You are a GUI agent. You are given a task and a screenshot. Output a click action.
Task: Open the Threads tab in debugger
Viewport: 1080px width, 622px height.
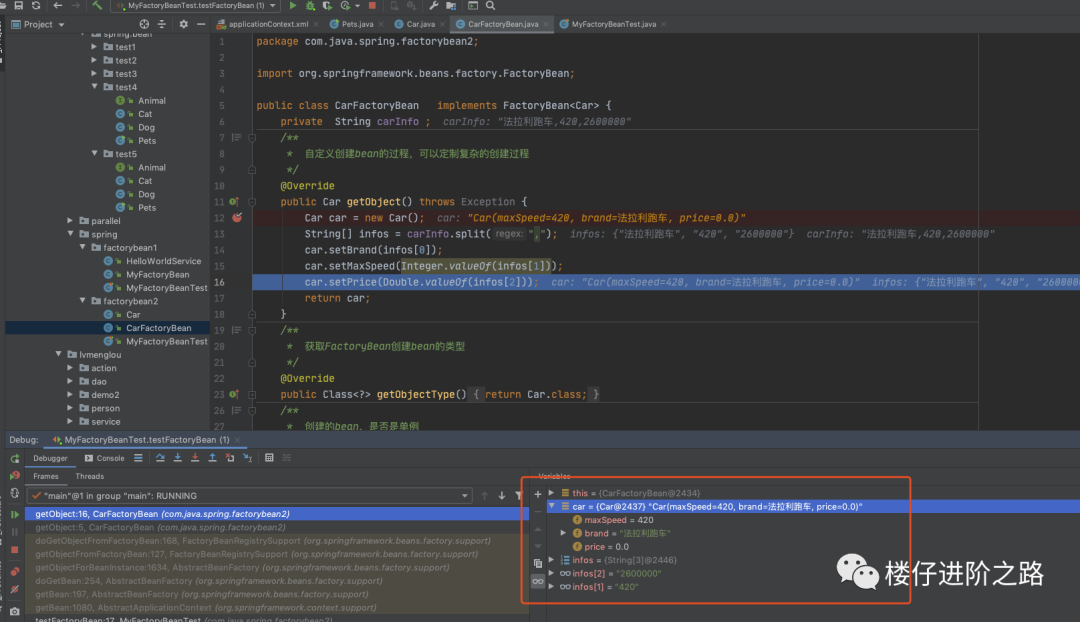(x=89, y=476)
